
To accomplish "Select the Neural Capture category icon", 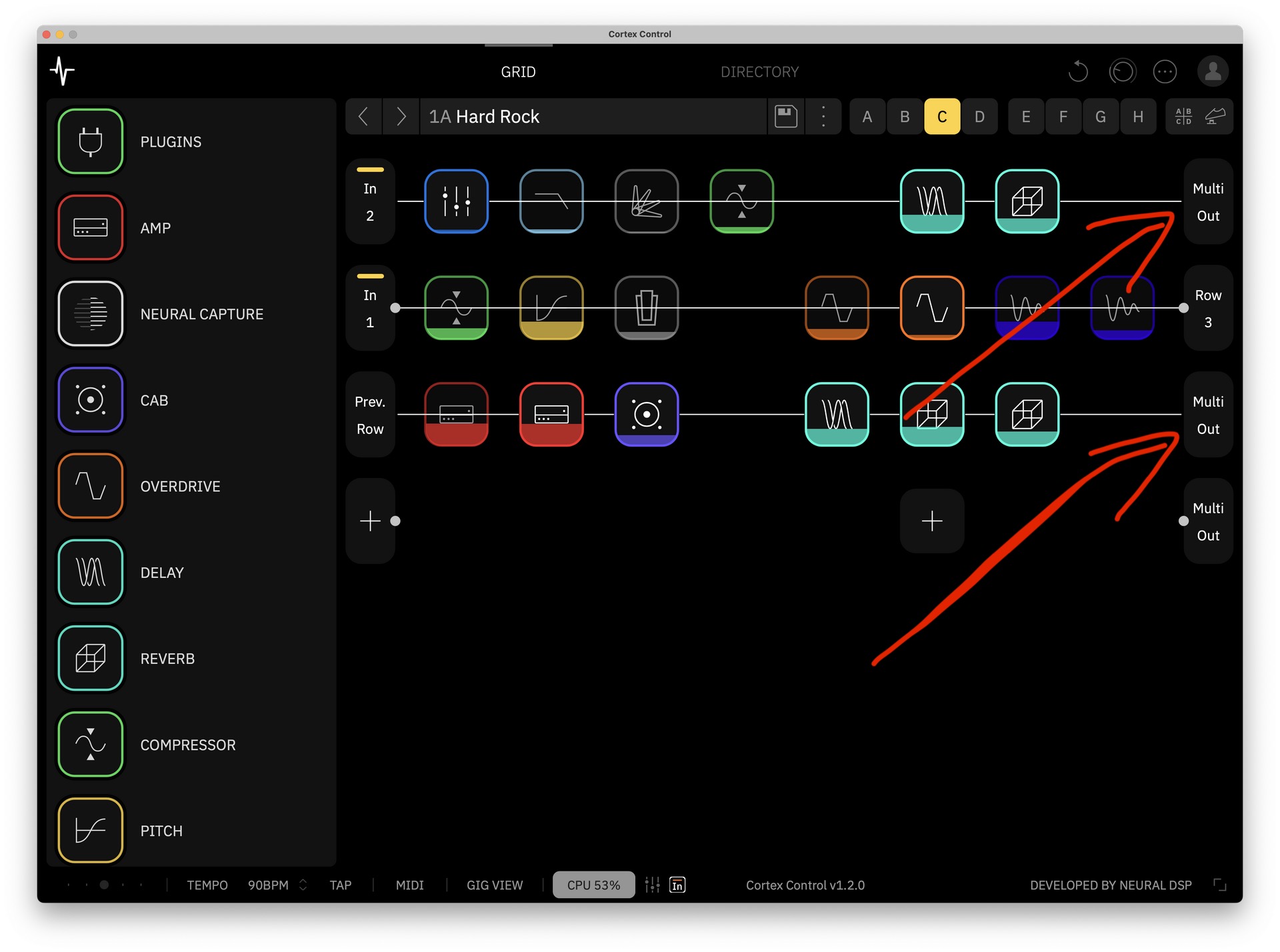I will coord(91,313).
